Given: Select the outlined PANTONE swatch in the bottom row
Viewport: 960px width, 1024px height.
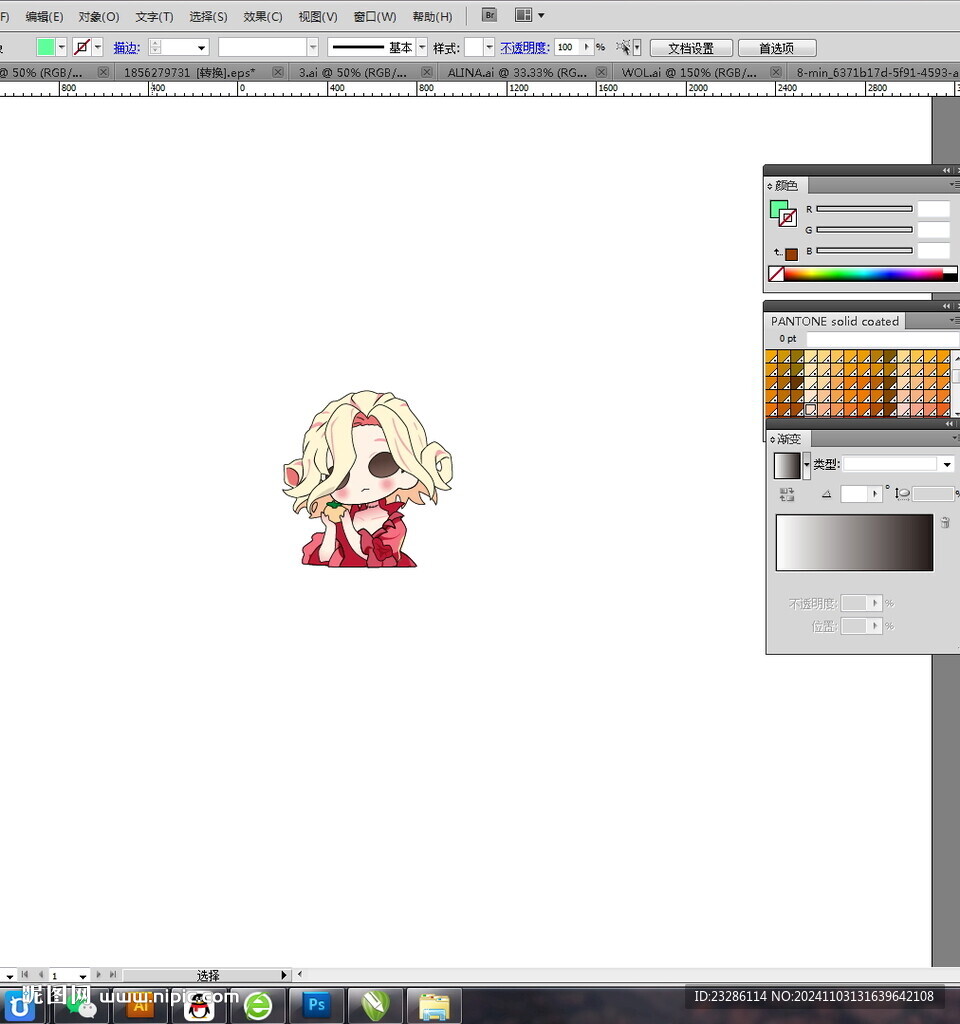Looking at the screenshot, I should point(810,410).
